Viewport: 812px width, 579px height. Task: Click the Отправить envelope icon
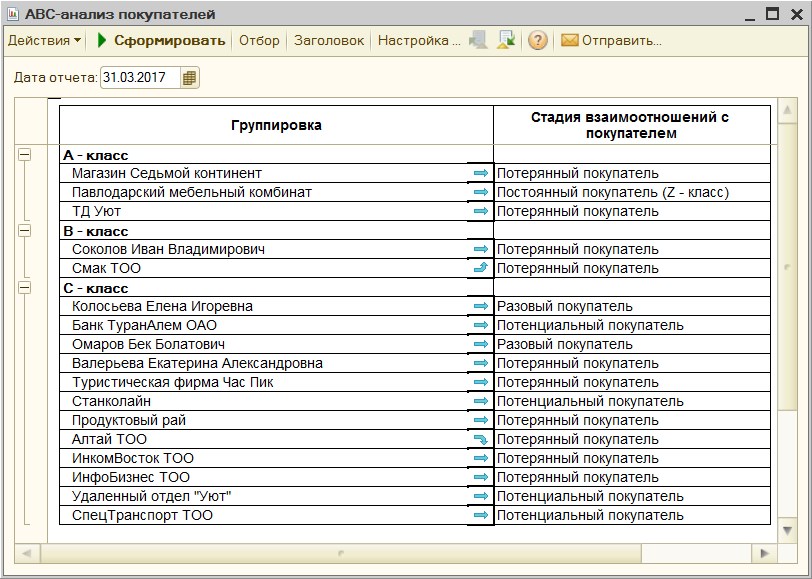click(570, 41)
